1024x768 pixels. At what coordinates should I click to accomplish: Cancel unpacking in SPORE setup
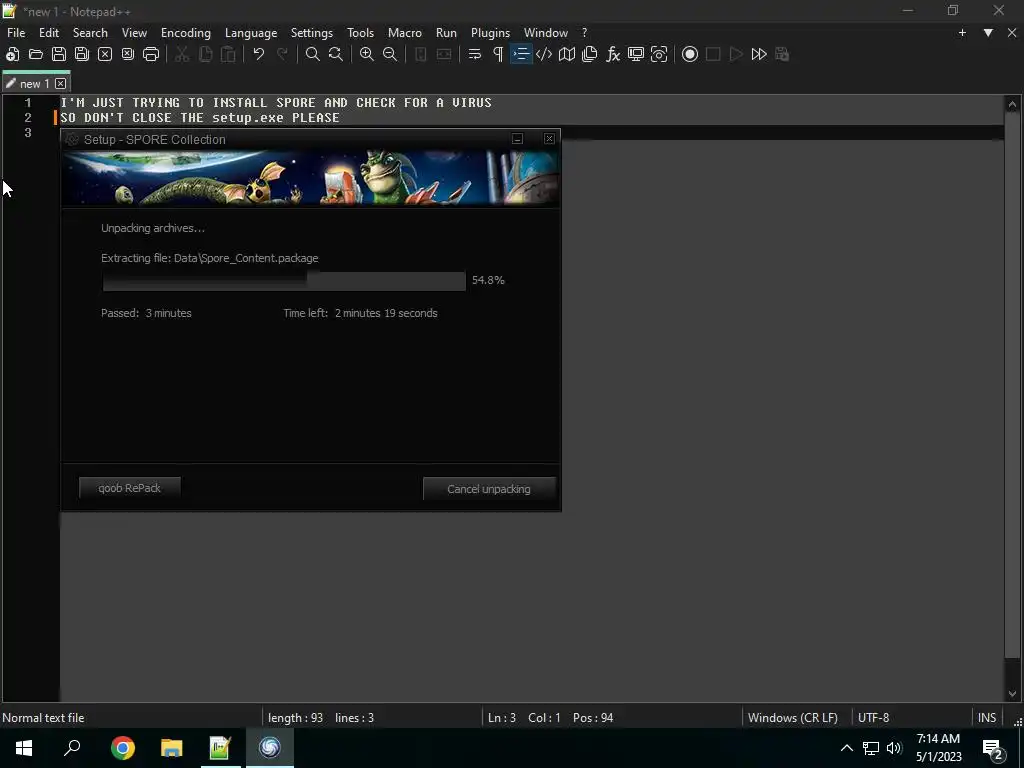tap(489, 488)
